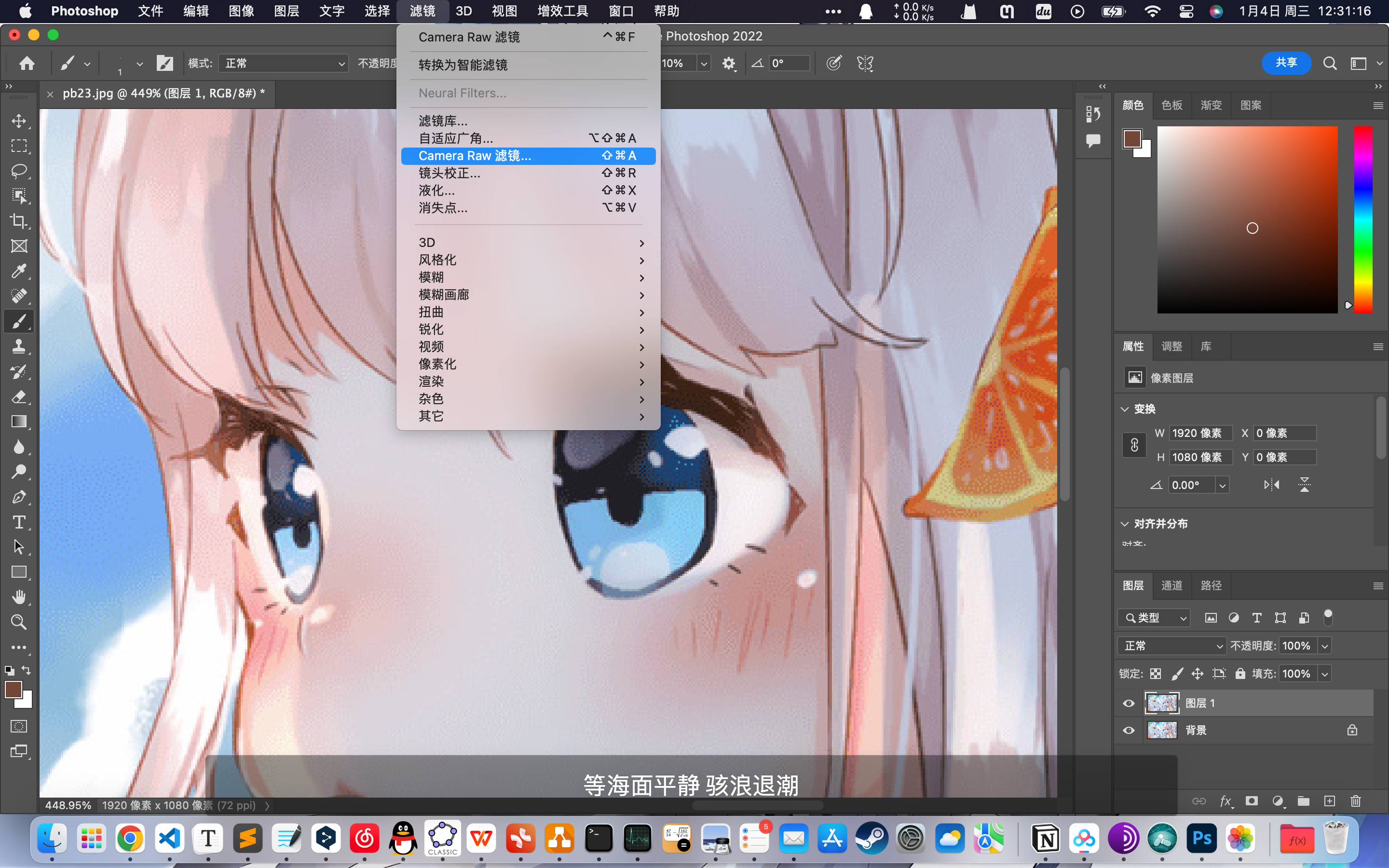Select the Crop tool
Image resolution: width=1389 pixels, height=868 pixels.
coord(19,221)
